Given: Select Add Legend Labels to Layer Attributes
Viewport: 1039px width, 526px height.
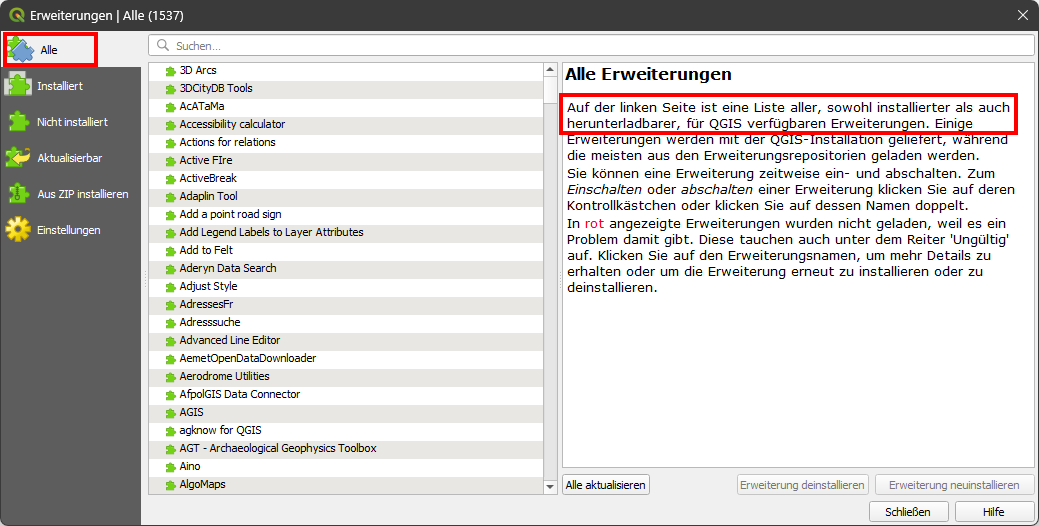Looking at the screenshot, I should [346, 232].
